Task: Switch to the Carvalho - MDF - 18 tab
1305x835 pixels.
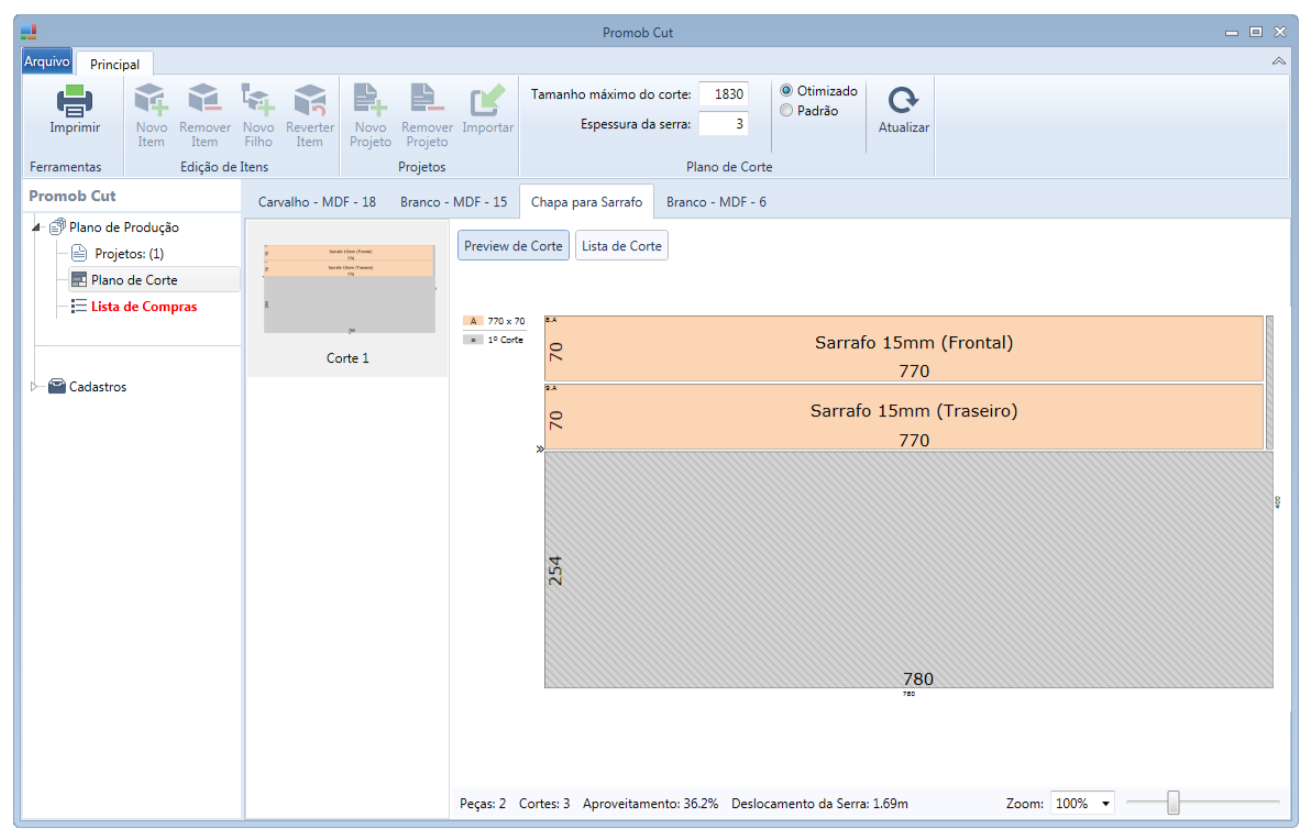Action: pos(317,202)
